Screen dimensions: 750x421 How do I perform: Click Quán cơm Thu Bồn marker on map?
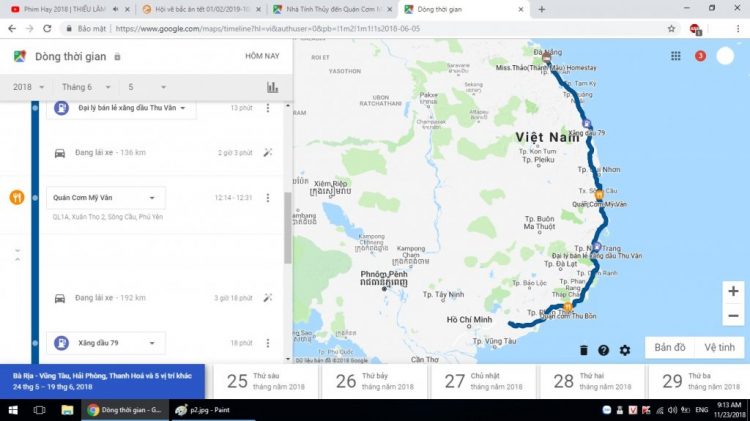[567, 307]
